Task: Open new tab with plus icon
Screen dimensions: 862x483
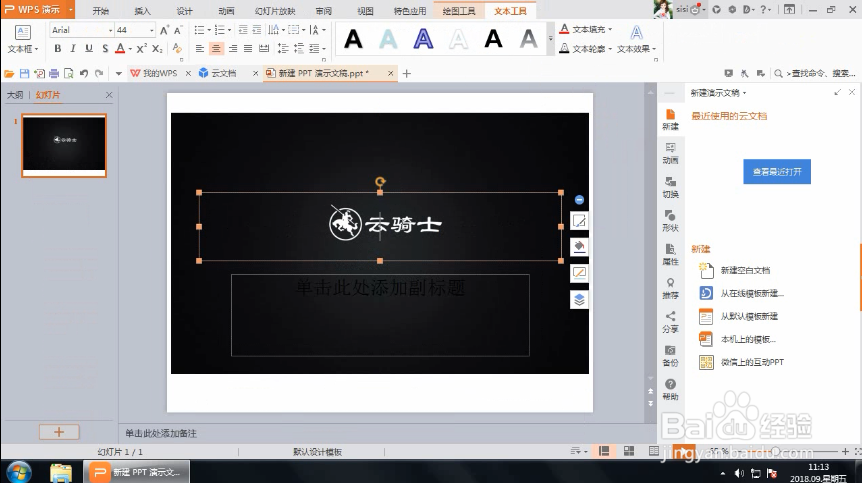Action: [x=407, y=73]
